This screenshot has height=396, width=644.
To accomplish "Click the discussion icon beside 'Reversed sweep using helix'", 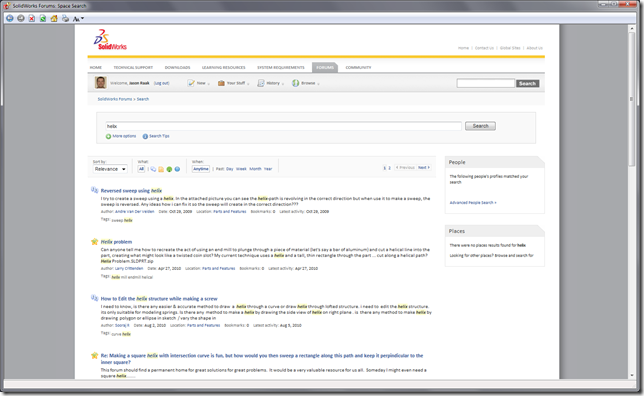I will click(94, 190).
